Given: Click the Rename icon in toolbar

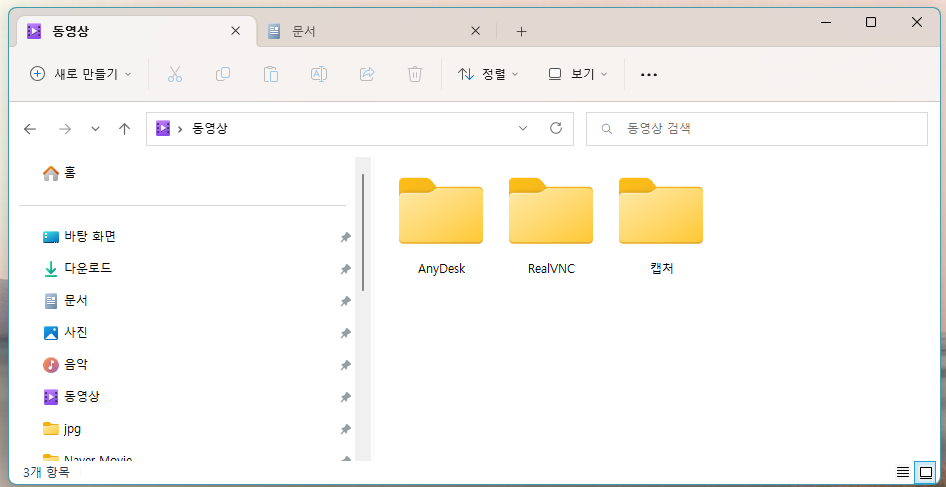Looking at the screenshot, I should (x=319, y=74).
